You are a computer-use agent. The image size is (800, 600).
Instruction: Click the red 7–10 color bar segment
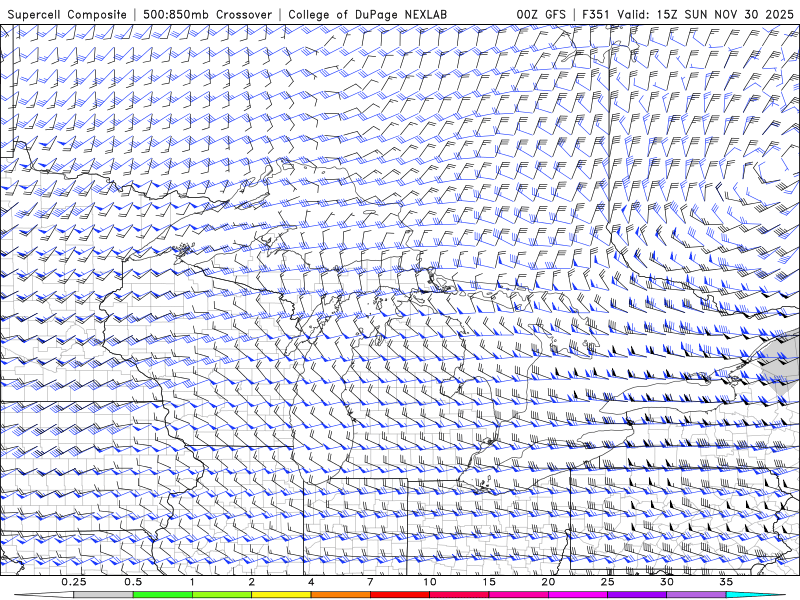(400, 595)
